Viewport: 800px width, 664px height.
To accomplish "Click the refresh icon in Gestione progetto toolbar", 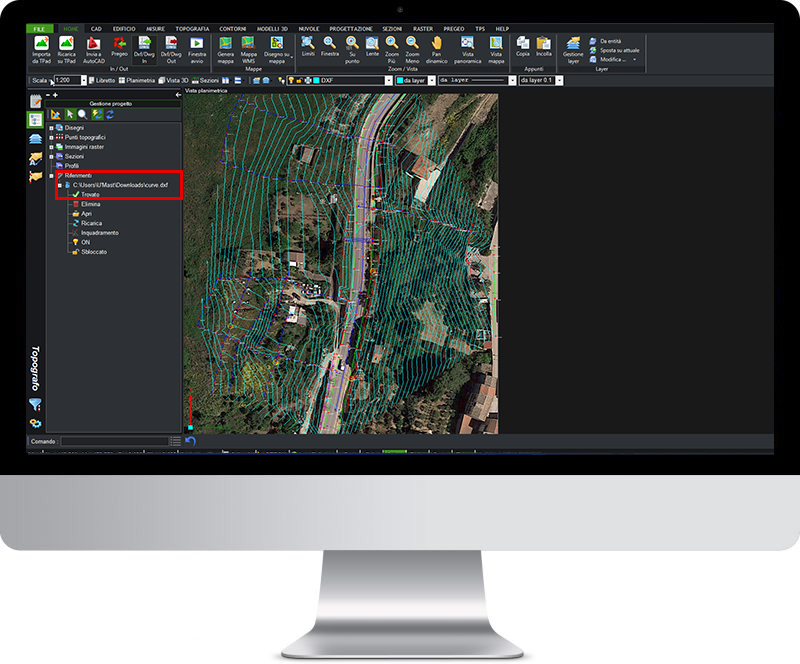I will click(x=108, y=113).
